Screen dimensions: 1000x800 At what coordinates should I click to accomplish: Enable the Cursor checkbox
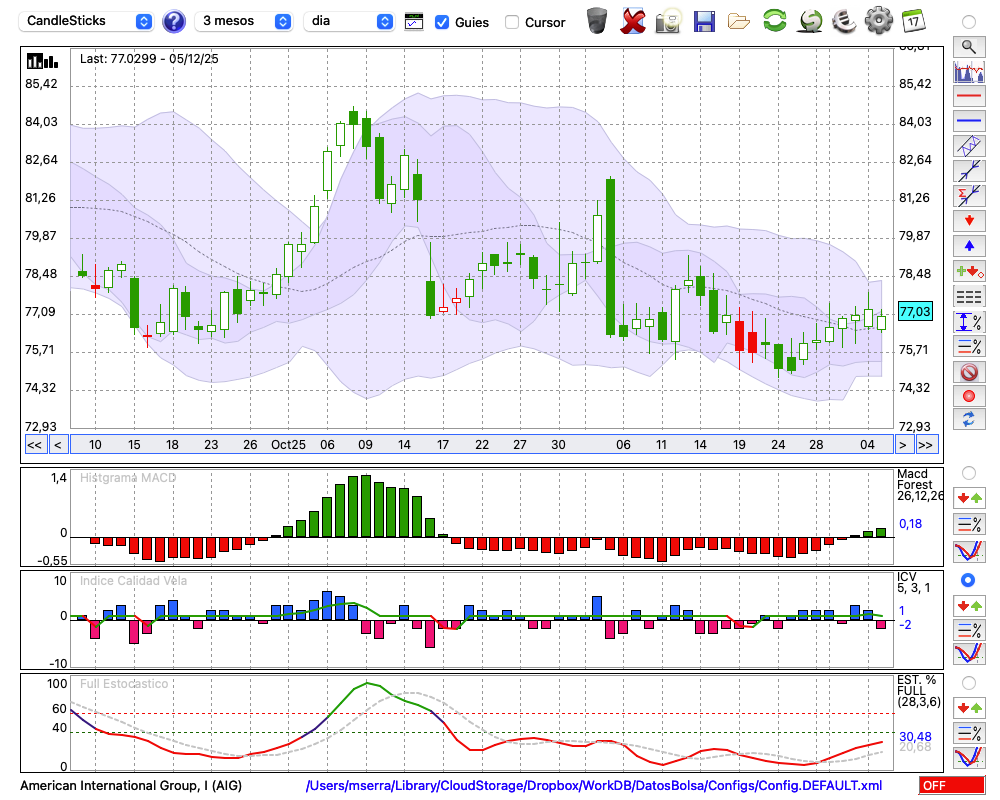click(512, 22)
